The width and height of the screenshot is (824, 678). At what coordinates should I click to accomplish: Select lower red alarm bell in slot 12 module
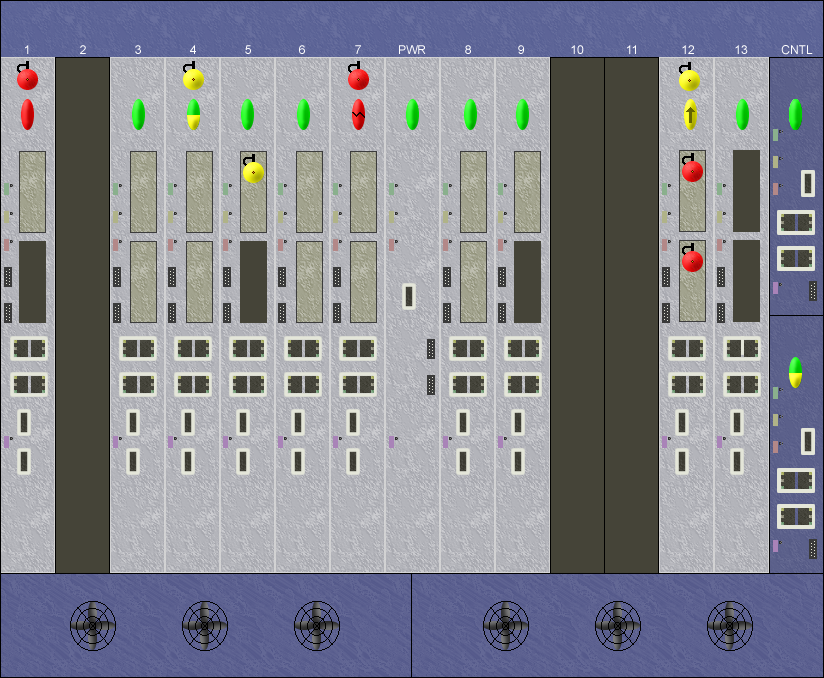[692, 261]
